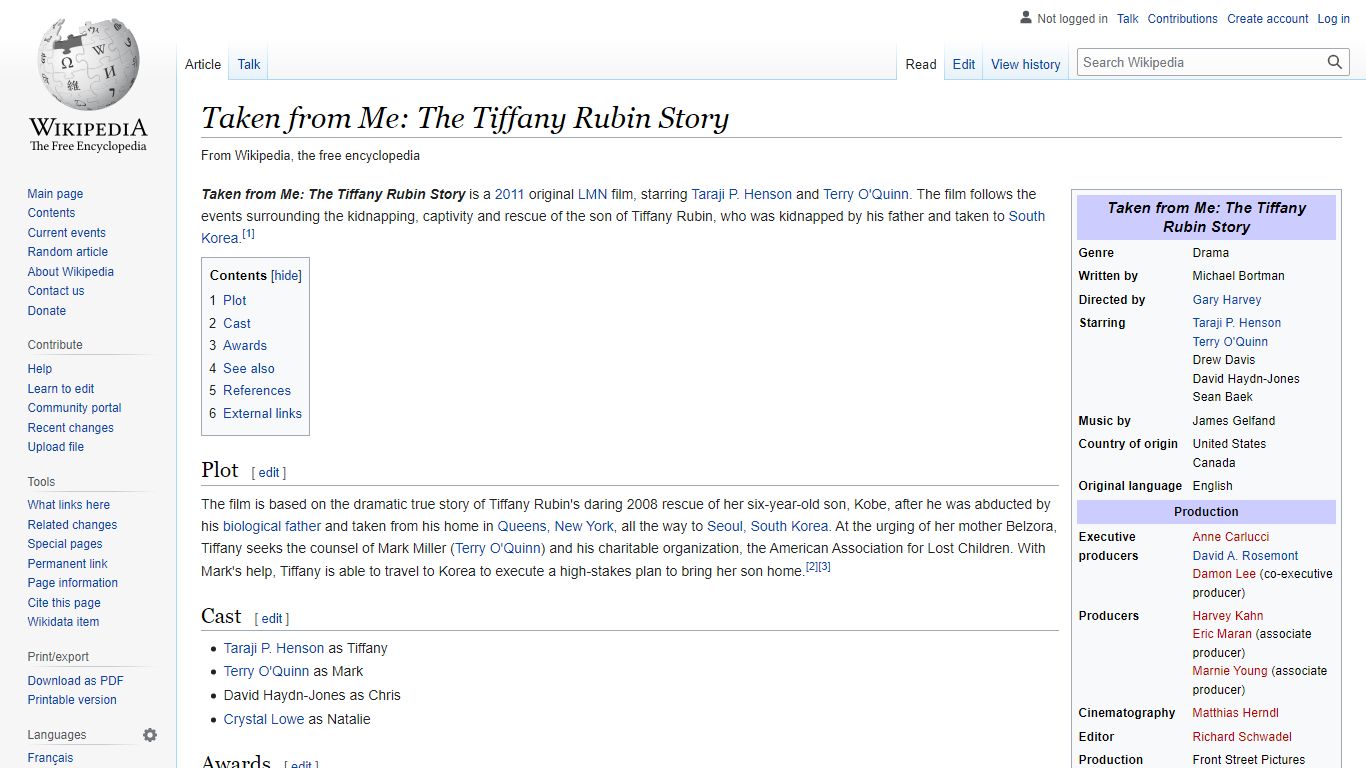Open Current events
Image resolution: width=1366 pixels, height=768 pixels.
66,233
